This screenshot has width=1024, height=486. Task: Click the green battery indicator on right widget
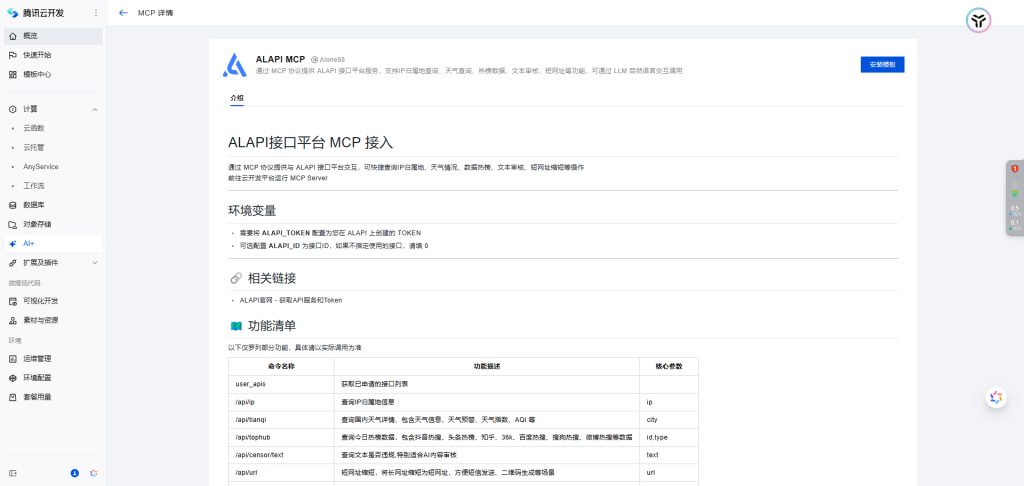(1015, 191)
